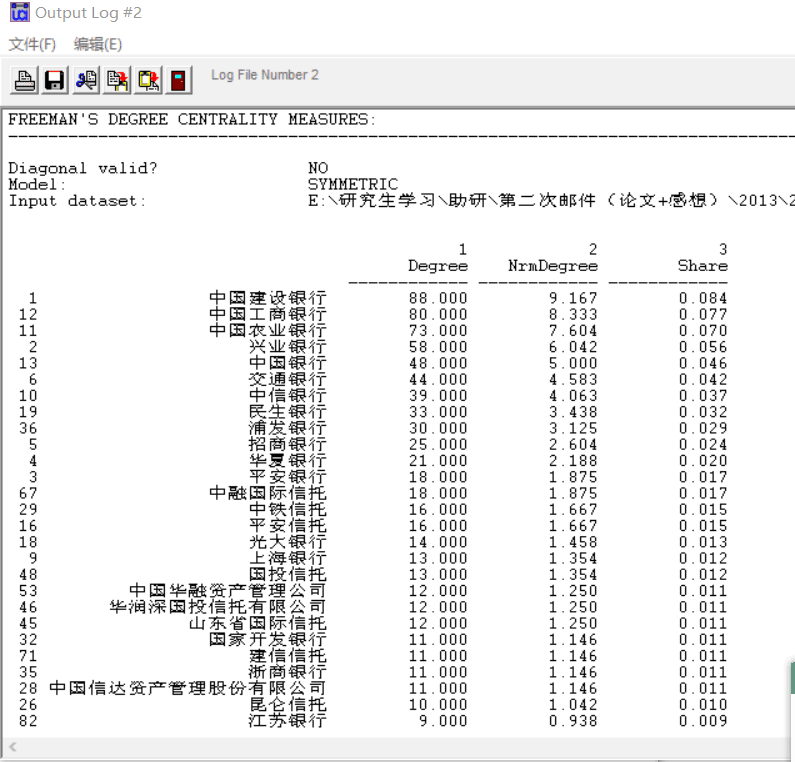Click the 上海银行 row label
795x762 pixels.
click(x=287, y=558)
